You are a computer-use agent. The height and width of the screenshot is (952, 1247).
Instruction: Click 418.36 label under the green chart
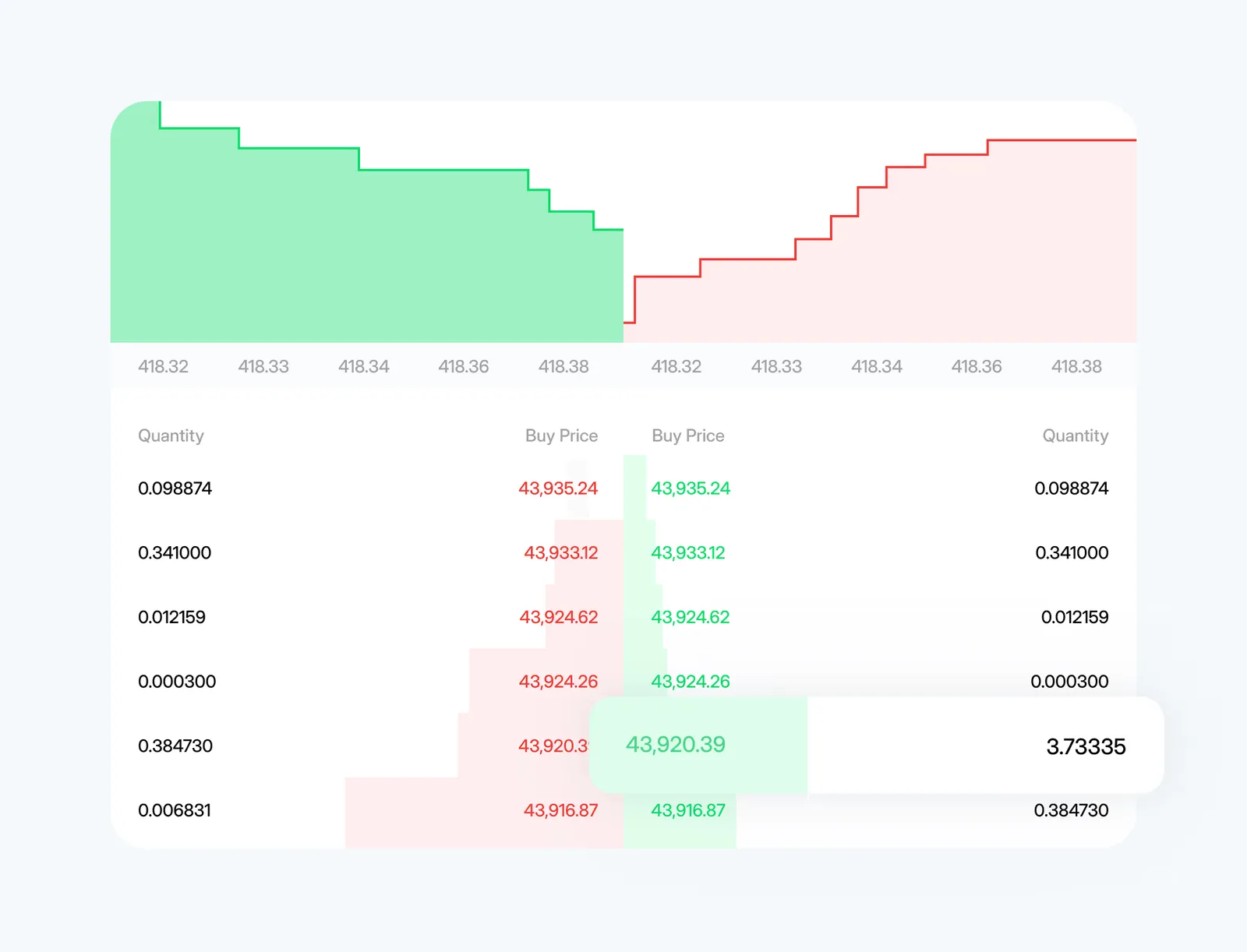464,366
